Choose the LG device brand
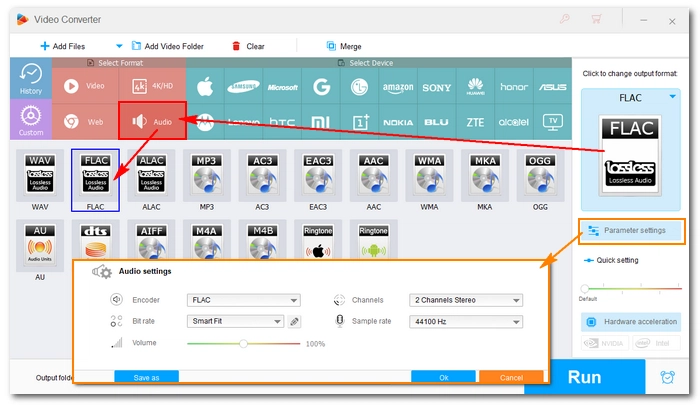Image resolution: width=700 pixels, height=405 pixels. point(359,86)
